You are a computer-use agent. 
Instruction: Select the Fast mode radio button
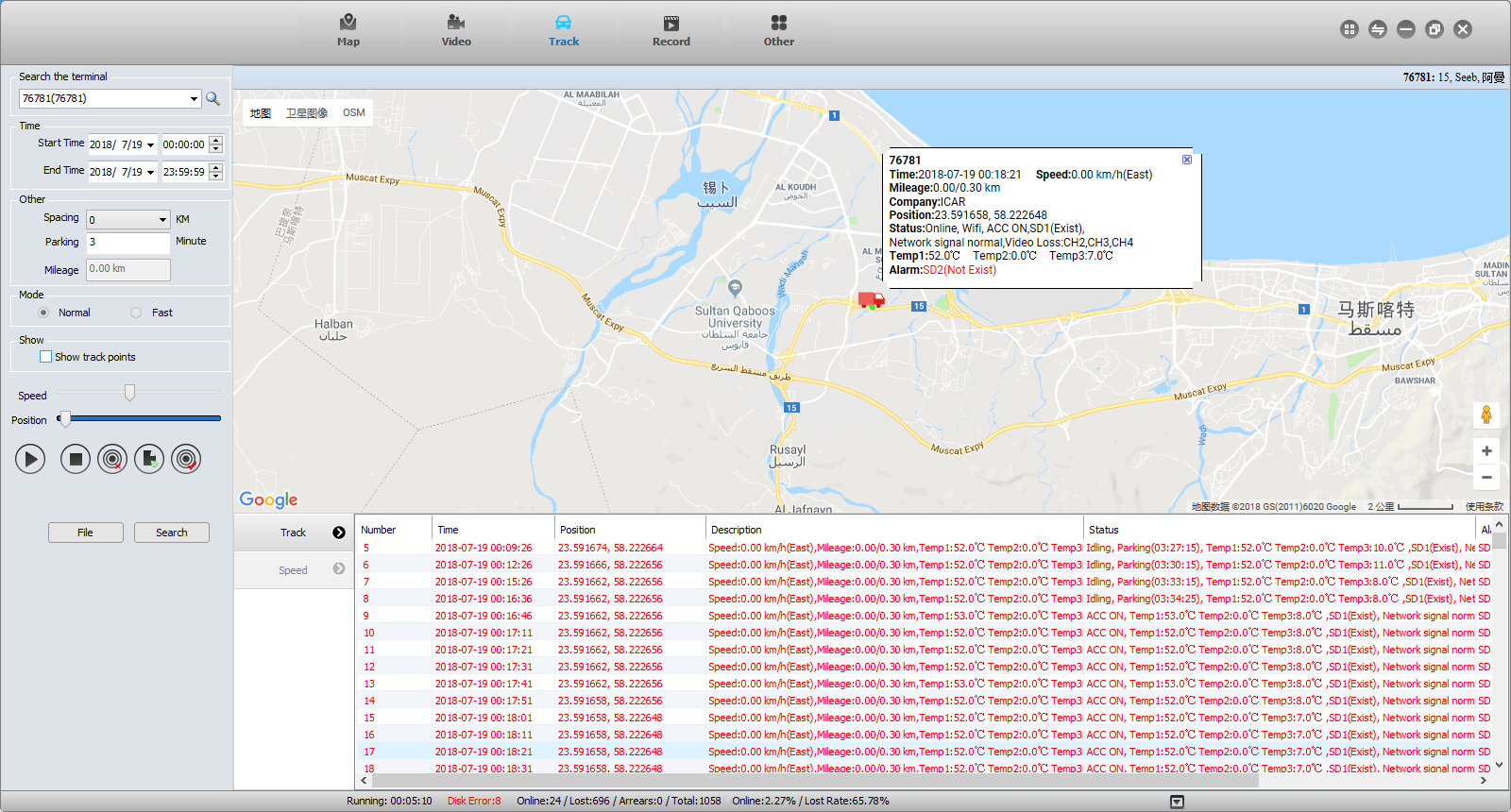coord(136,313)
